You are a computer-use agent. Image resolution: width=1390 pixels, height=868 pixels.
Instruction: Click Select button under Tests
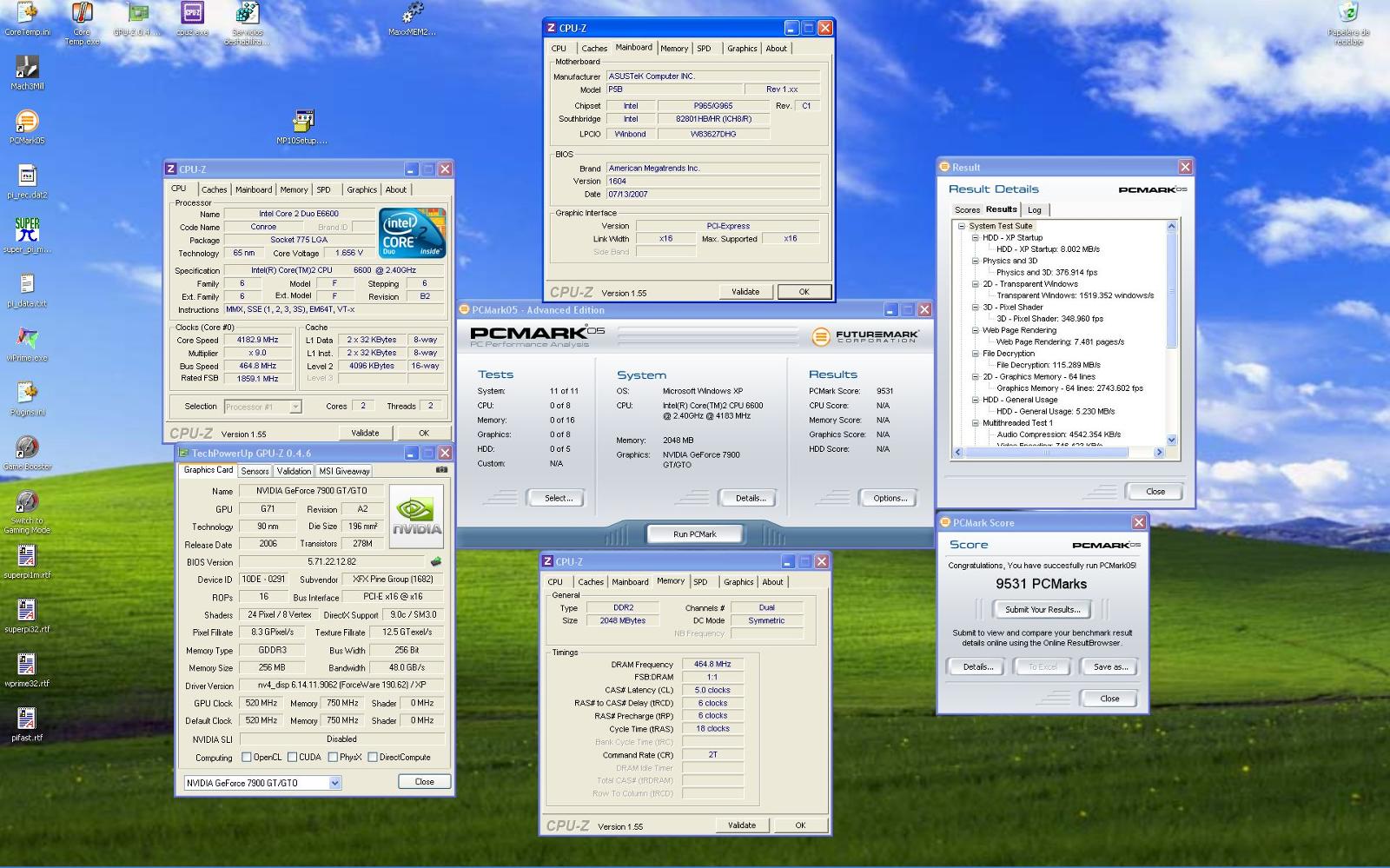[x=558, y=499]
